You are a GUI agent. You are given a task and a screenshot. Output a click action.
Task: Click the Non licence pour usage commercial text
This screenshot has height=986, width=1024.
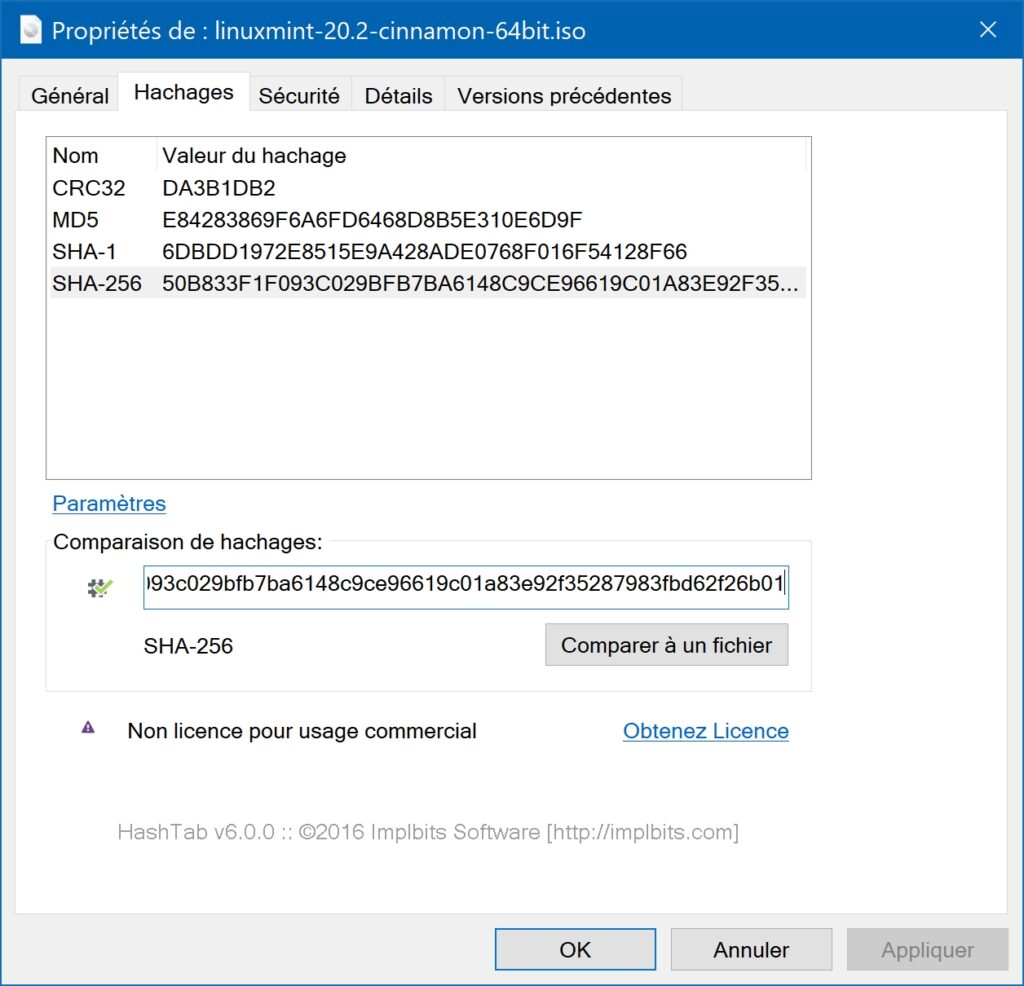click(x=302, y=731)
